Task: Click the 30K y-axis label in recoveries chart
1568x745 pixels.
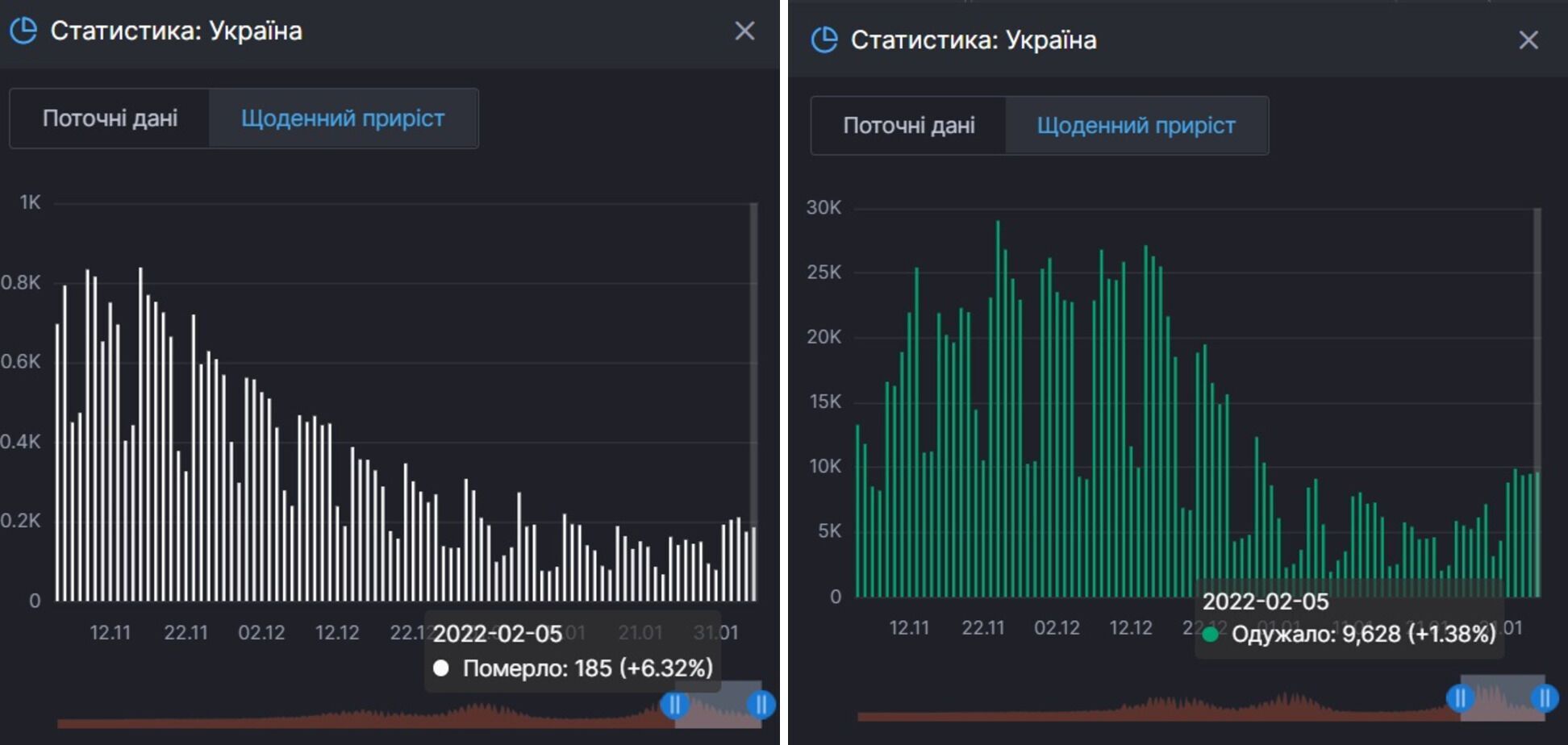Action: [824, 208]
